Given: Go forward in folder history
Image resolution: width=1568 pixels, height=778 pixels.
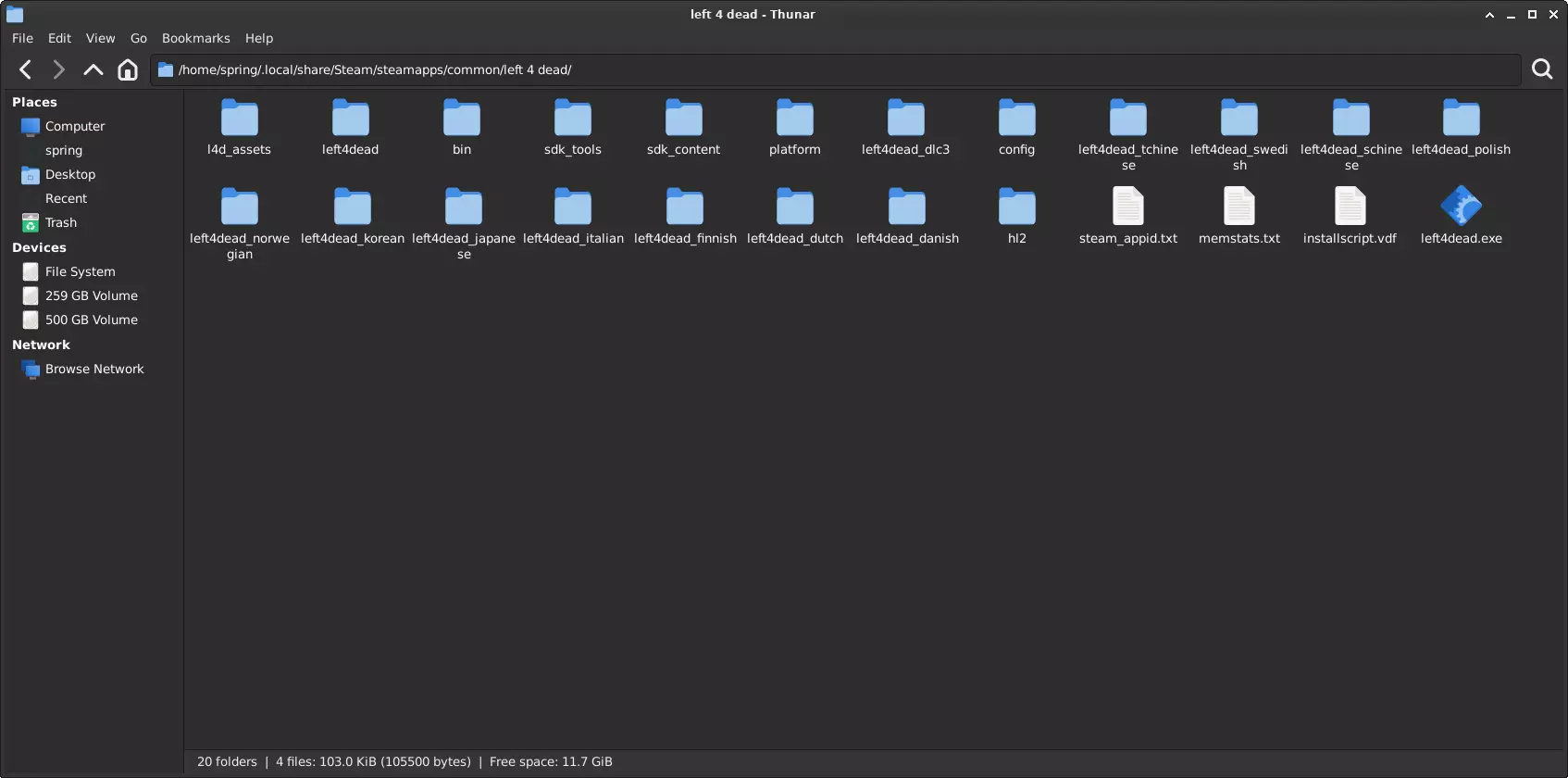Looking at the screenshot, I should 58,69.
